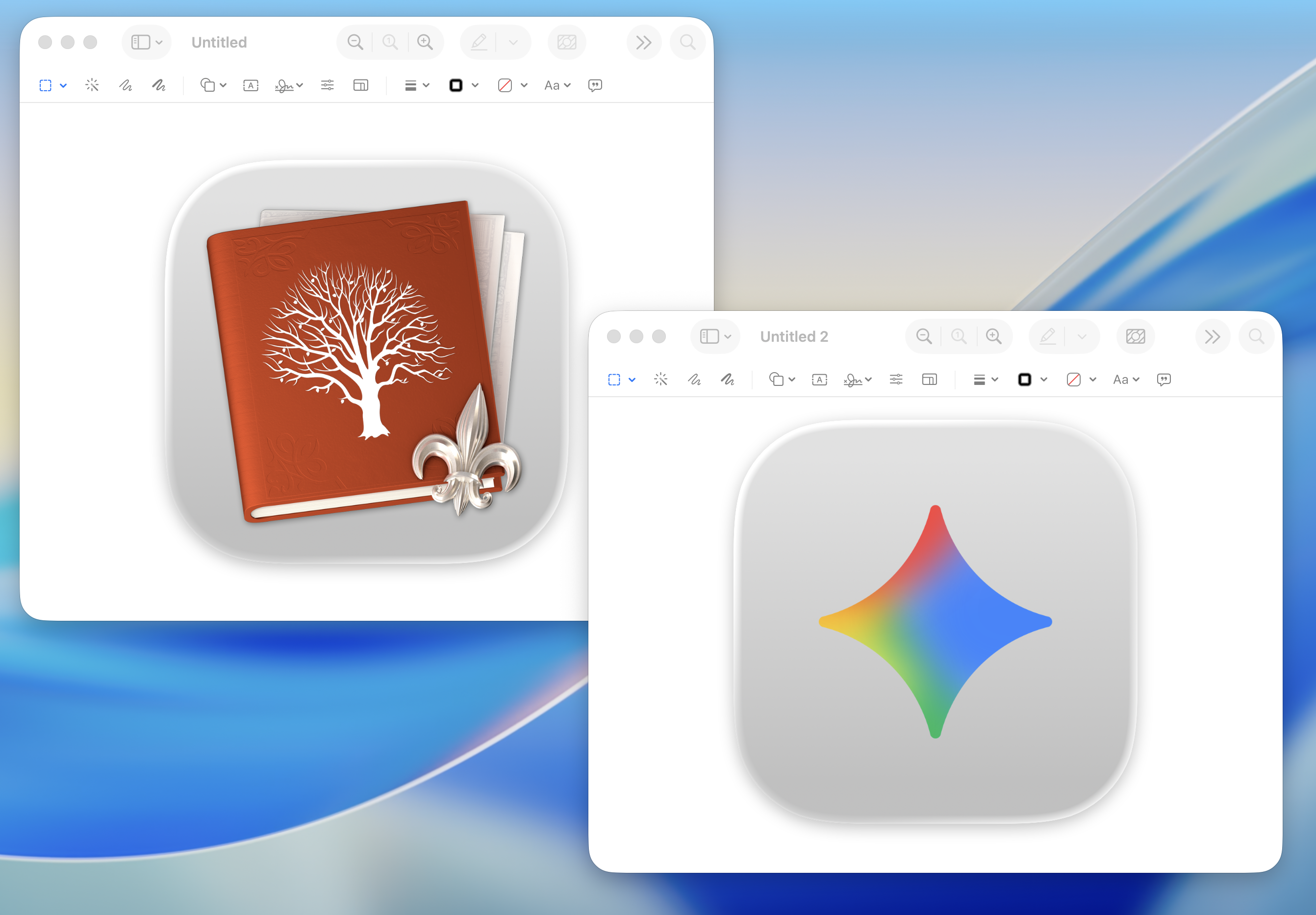This screenshot has width=1316, height=915.
Task: Toggle Markup toolbar pencil in Untitled window
Action: pos(479,42)
